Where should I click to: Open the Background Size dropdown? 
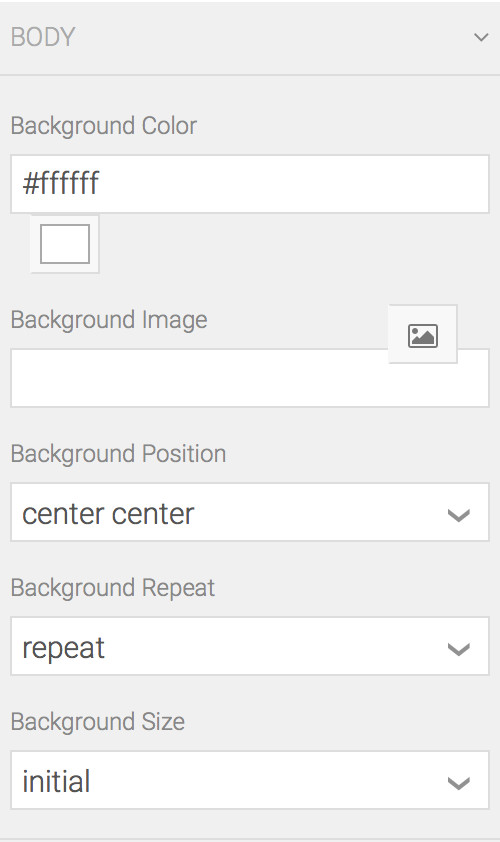click(250, 780)
